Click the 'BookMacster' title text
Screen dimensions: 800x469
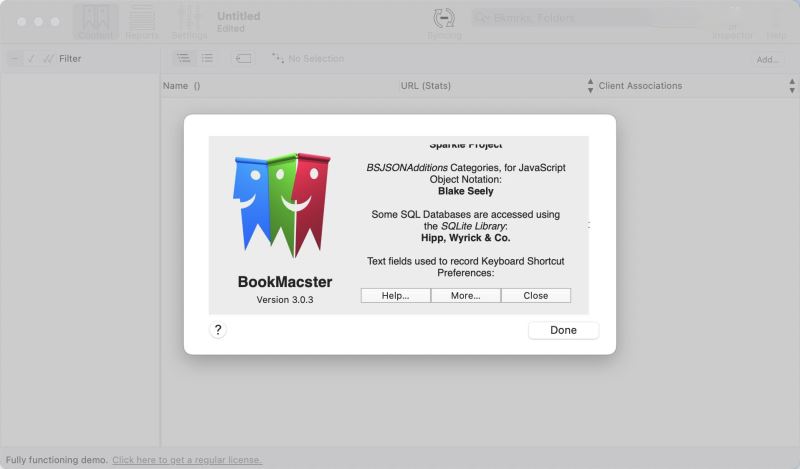point(285,282)
